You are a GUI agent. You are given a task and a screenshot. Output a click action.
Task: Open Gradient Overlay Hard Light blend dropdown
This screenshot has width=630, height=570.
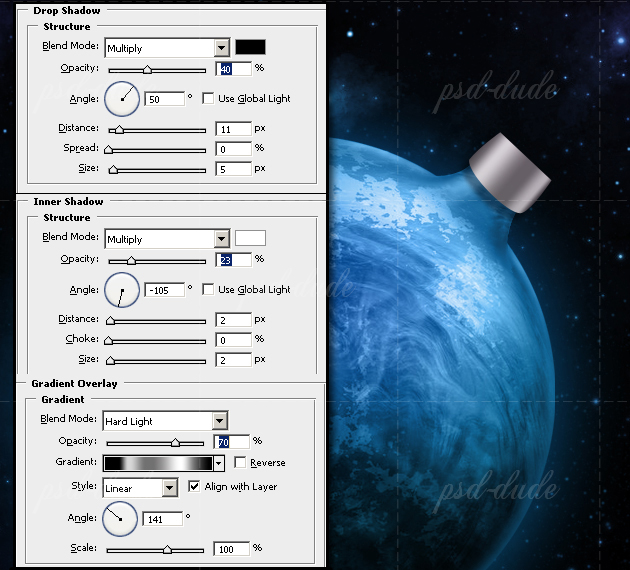coord(219,421)
